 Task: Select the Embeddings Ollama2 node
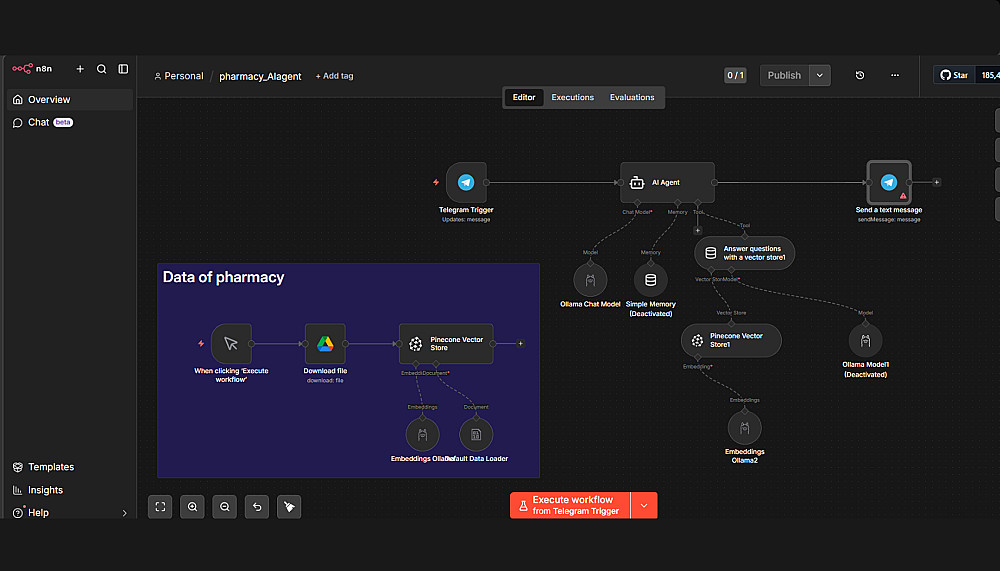click(x=744, y=428)
